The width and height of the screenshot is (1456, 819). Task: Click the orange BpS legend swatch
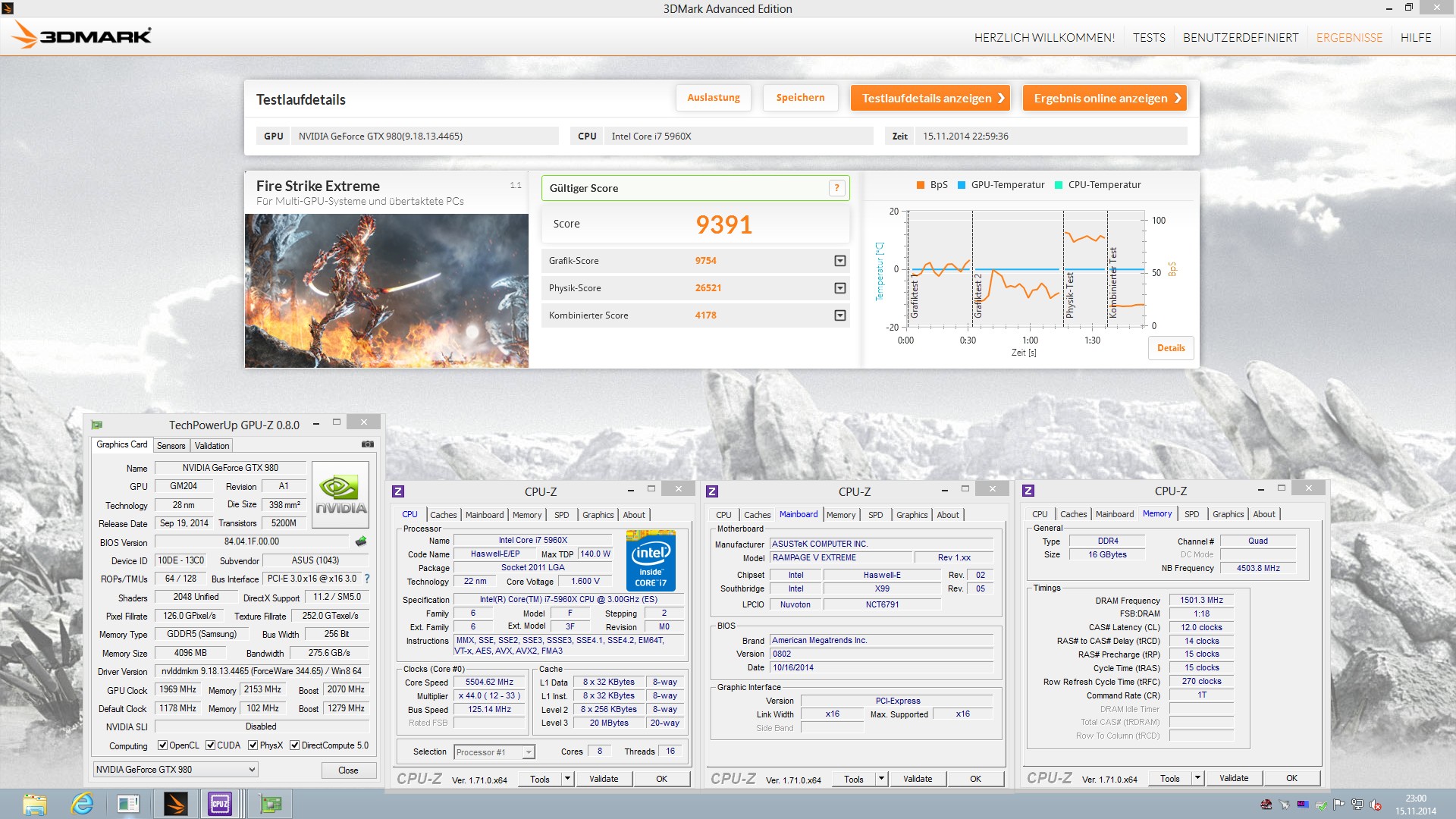921,185
